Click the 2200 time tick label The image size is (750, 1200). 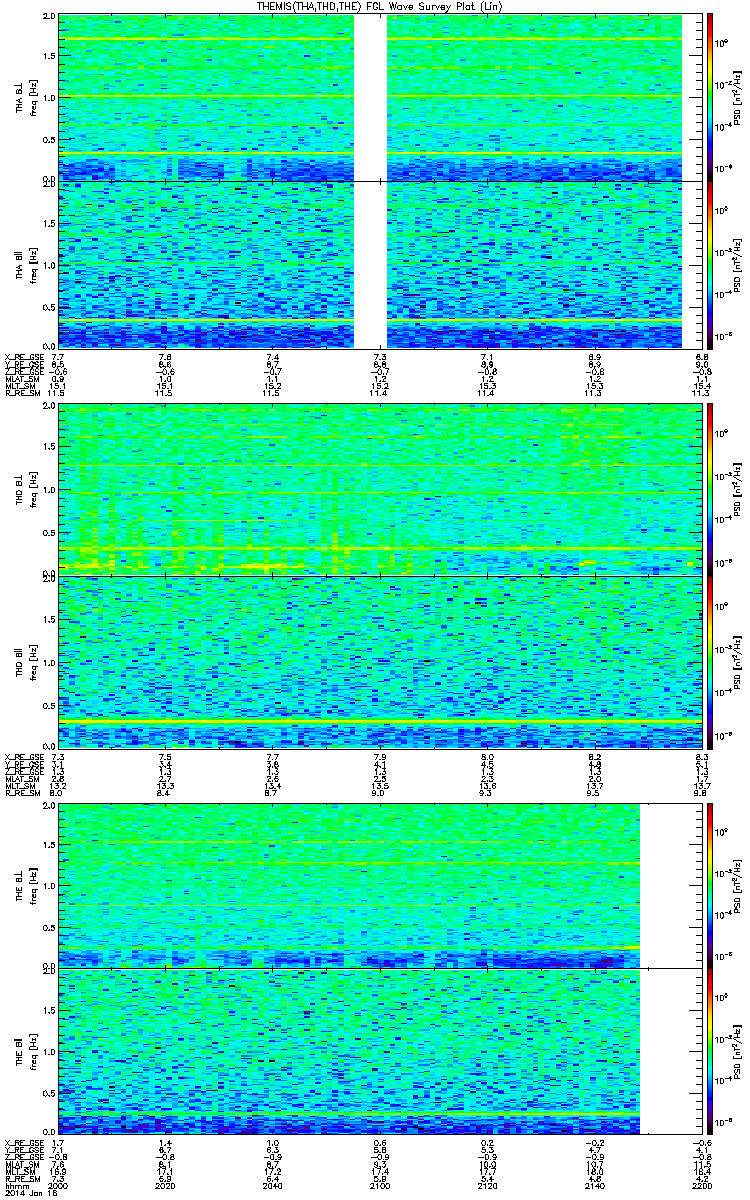pyautogui.click(x=702, y=1185)
